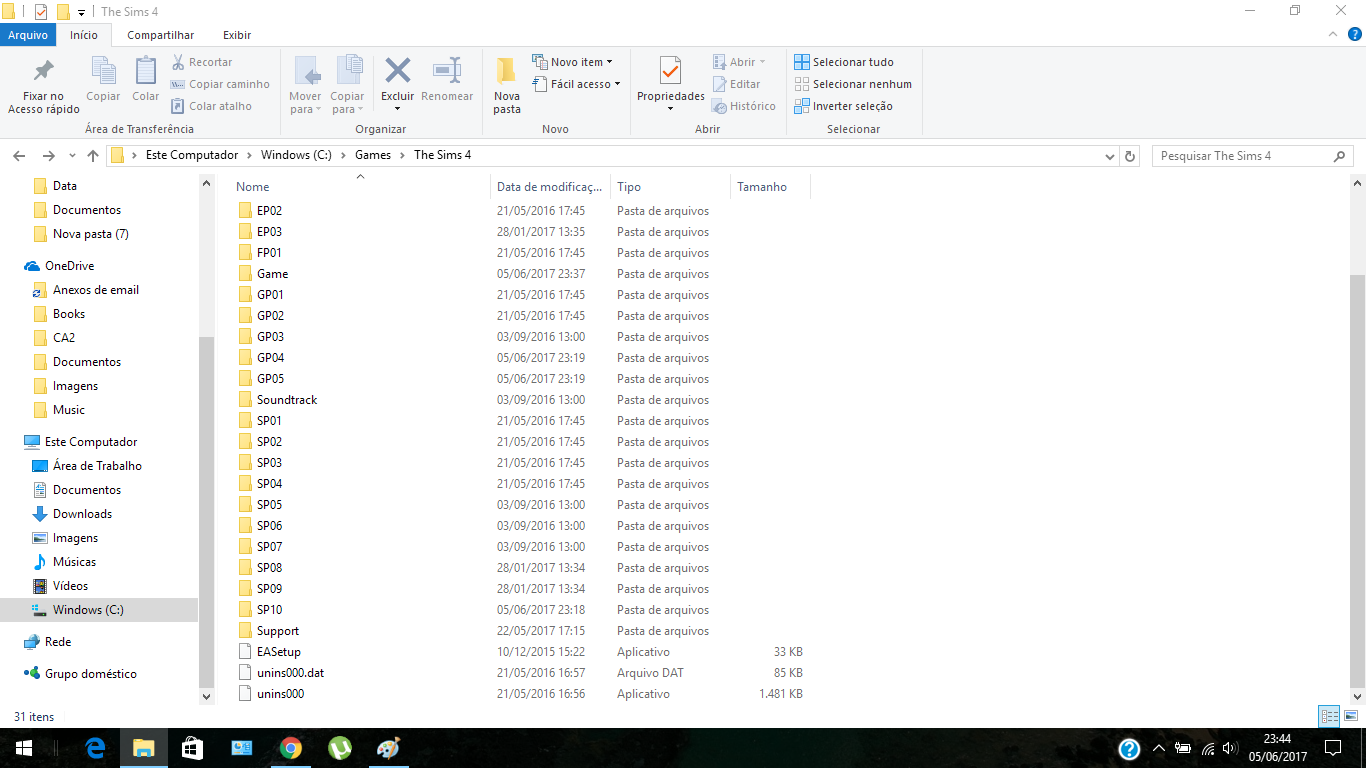Go back with the left arrow
Viewport: 1366px width, 768px height.
click(18, 156)
